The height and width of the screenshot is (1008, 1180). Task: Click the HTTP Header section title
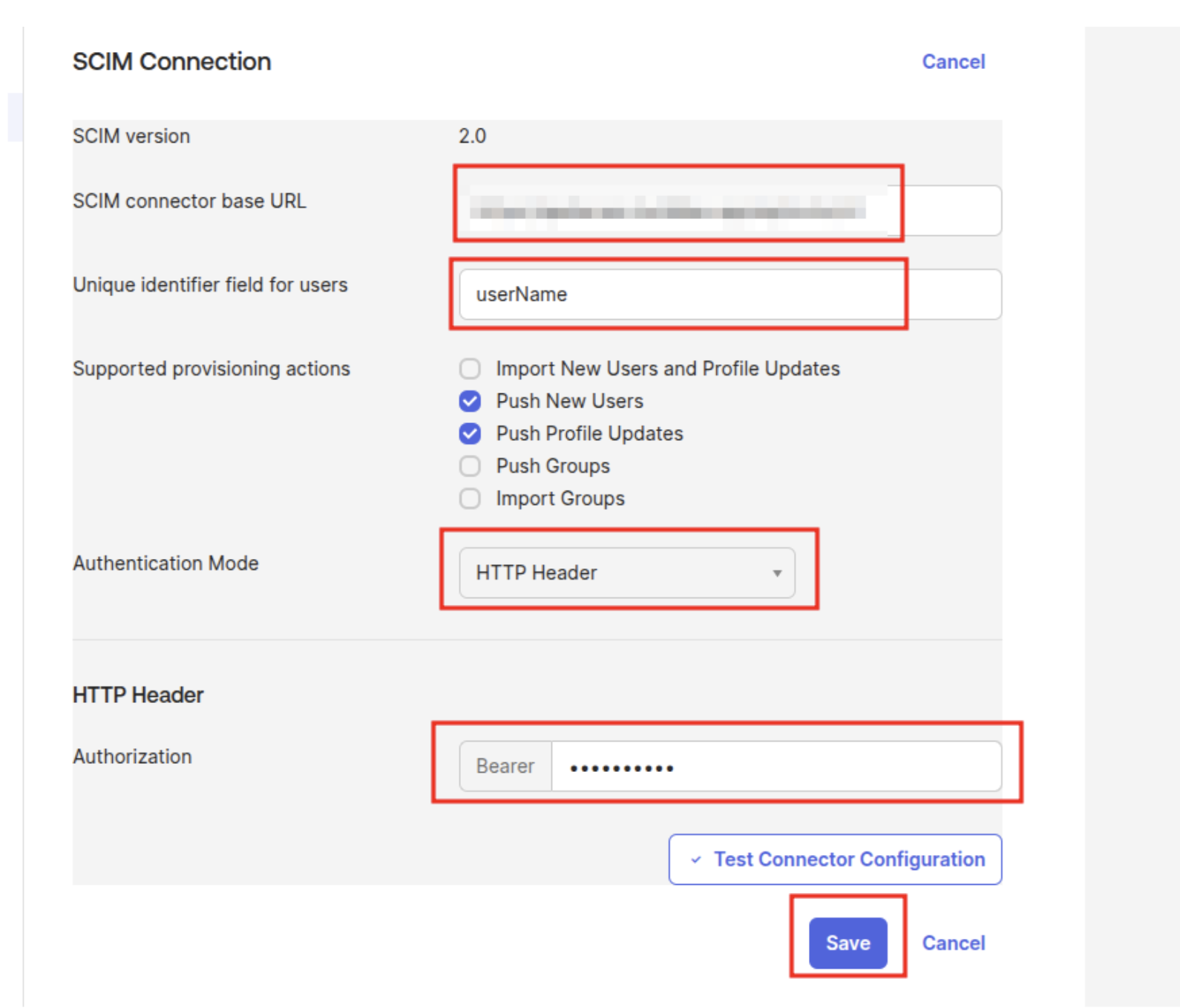pyautogui.click(x=137, y=694)
